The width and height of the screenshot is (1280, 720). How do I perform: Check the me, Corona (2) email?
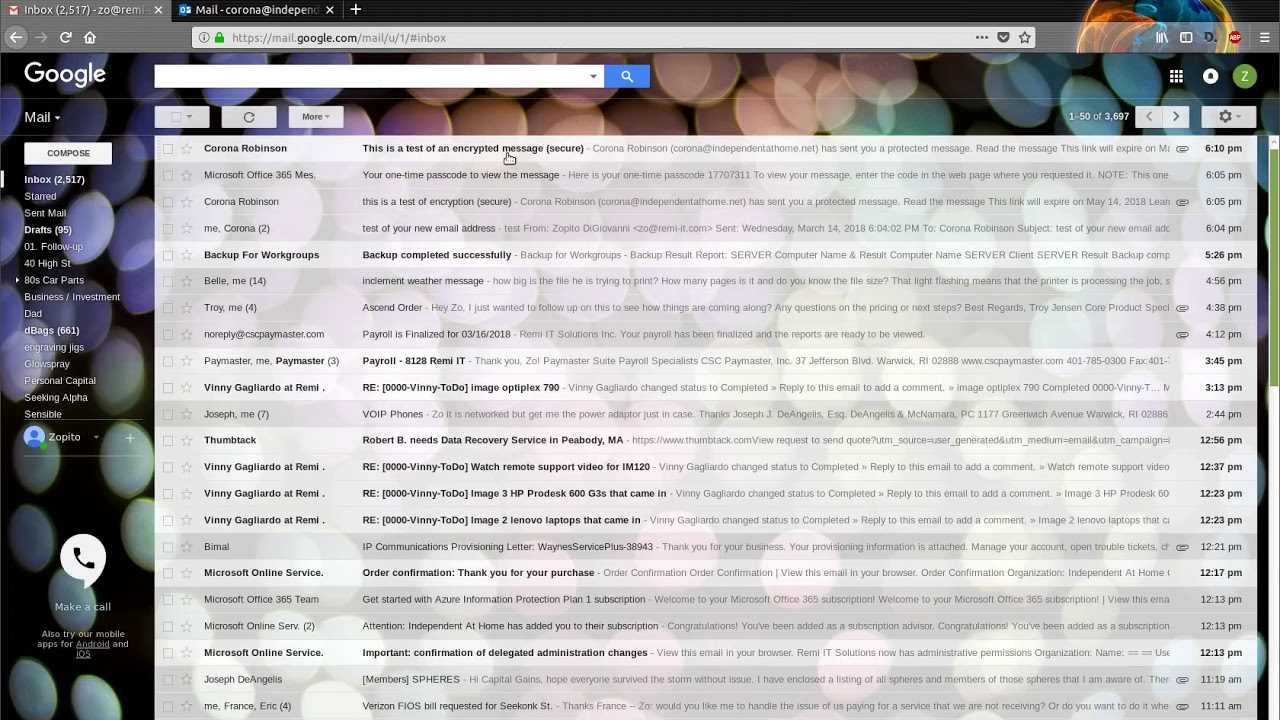[x=168, y=228]
